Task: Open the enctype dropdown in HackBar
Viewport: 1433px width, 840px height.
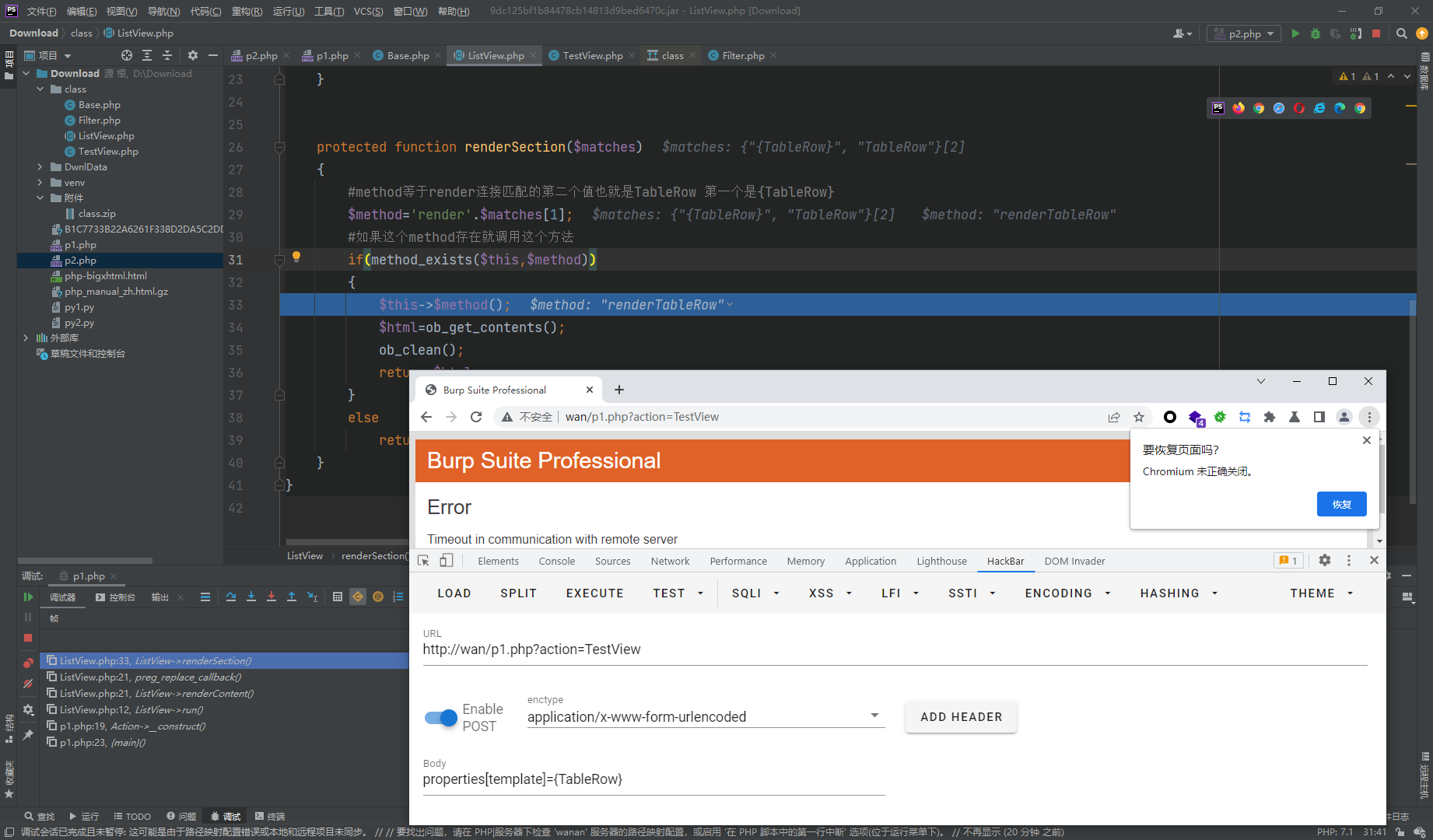Action: click(706, 717)
